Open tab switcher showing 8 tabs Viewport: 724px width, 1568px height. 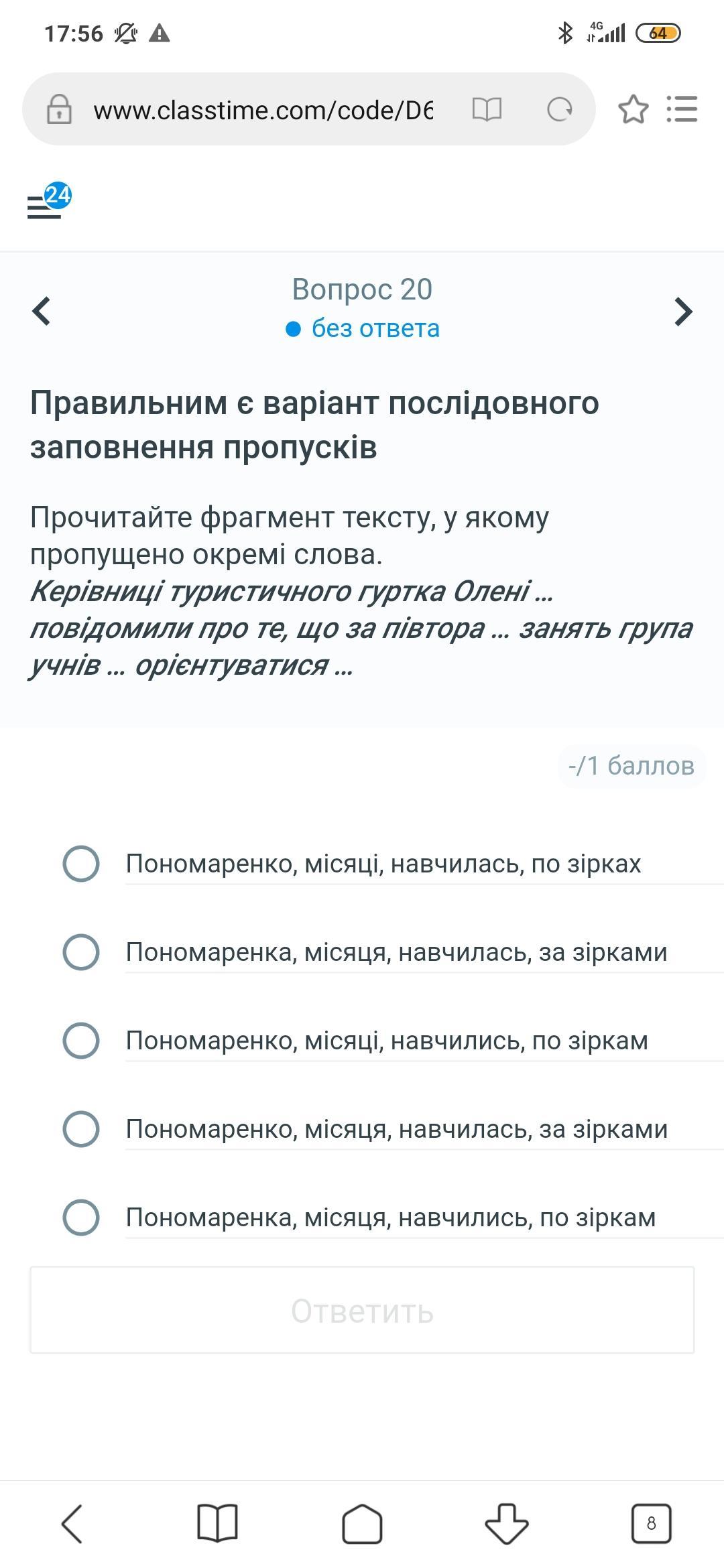point(651,1523)
